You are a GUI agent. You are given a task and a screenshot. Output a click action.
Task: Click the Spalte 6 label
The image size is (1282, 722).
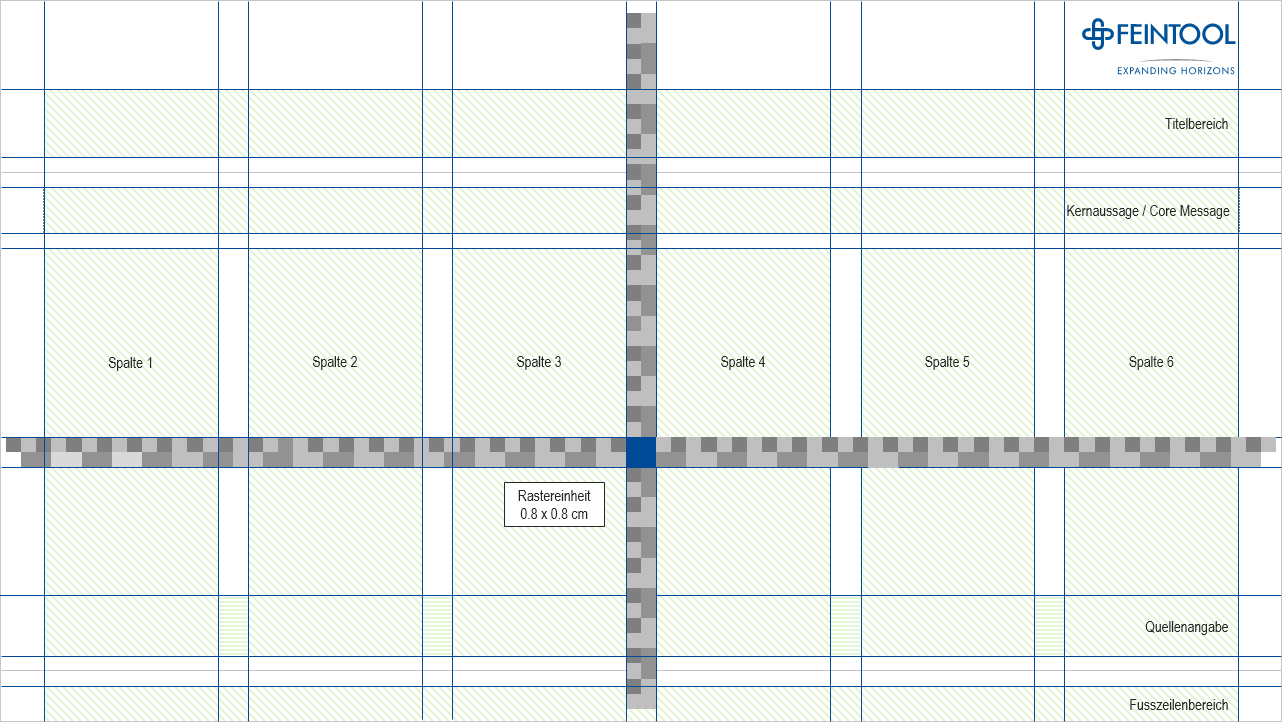click(1151, 362)
